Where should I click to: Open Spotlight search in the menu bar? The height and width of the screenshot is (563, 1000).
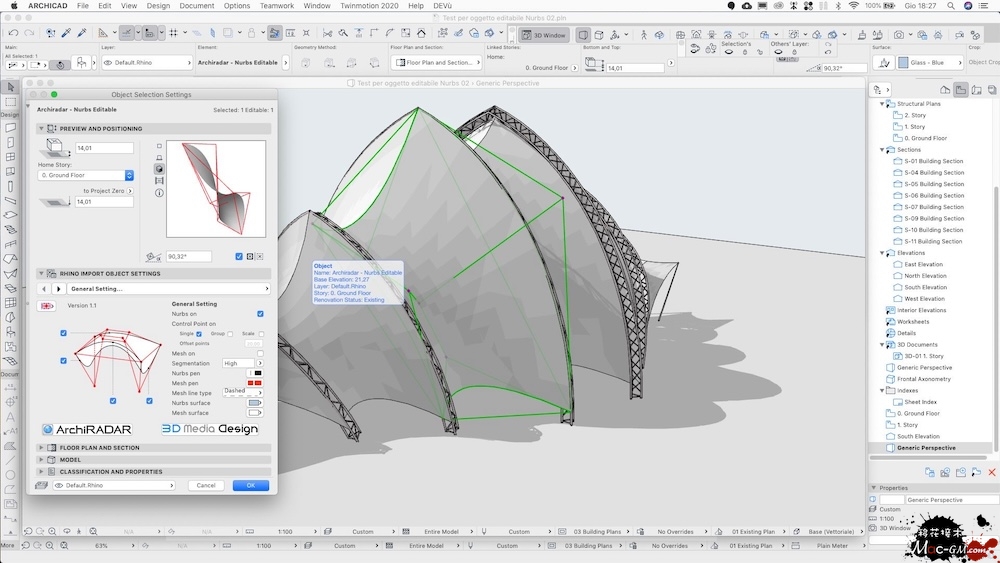[951, 6]
